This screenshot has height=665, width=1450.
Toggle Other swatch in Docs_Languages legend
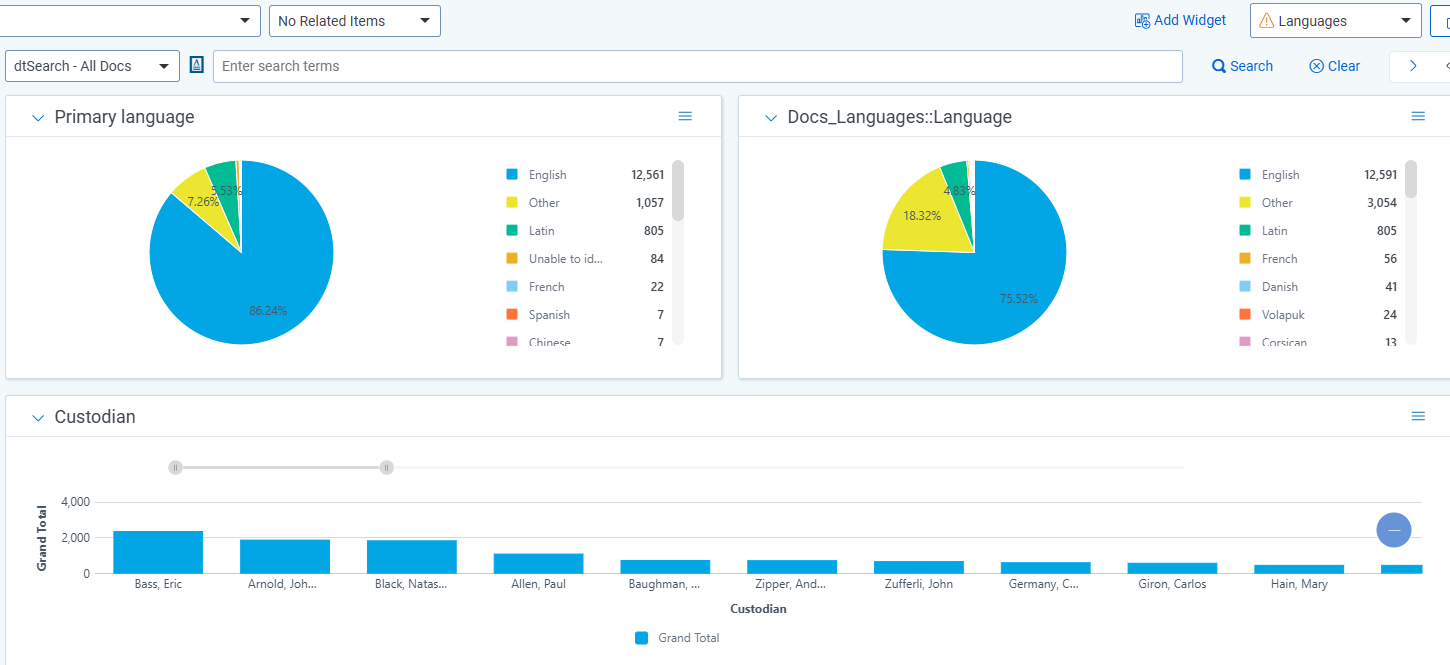point(1245,202)
